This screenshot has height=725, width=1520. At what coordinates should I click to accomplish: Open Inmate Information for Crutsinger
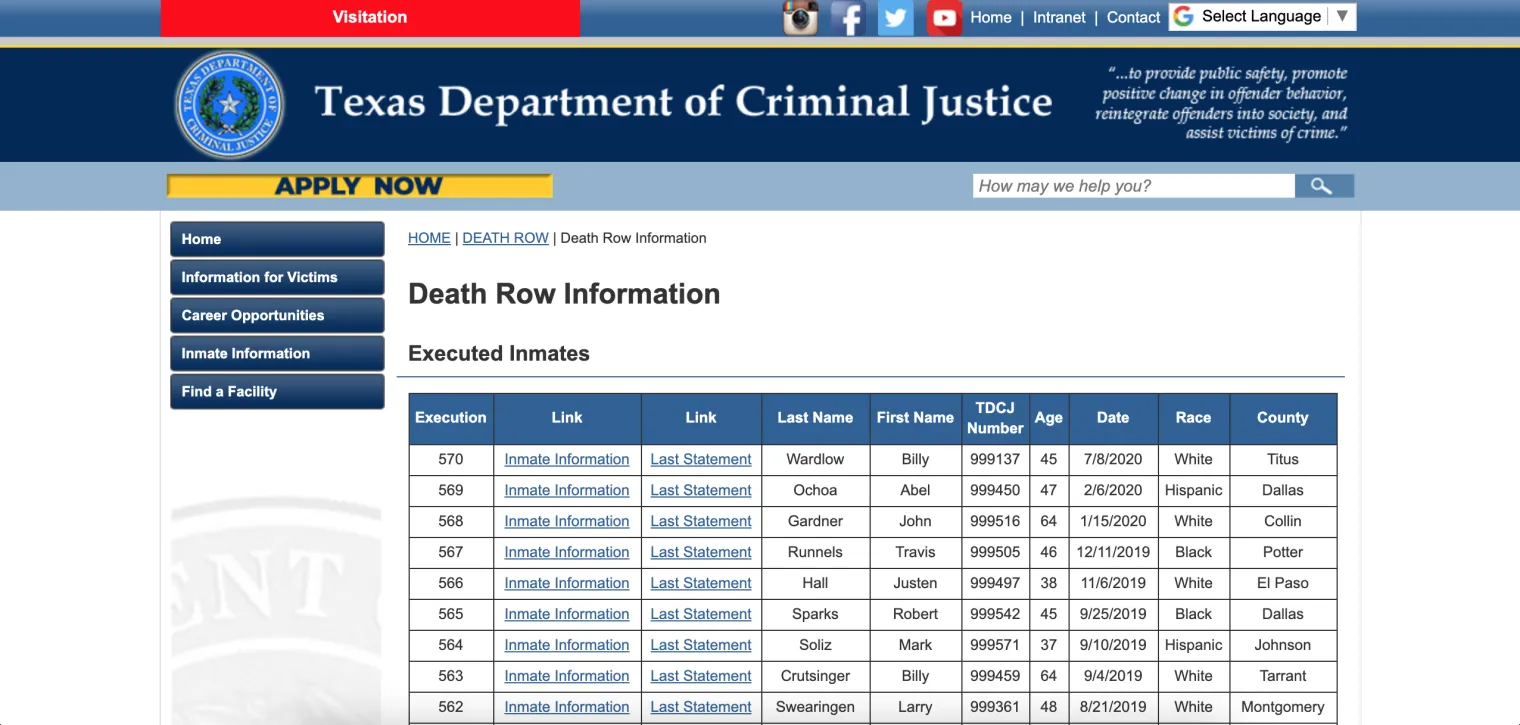567,676
